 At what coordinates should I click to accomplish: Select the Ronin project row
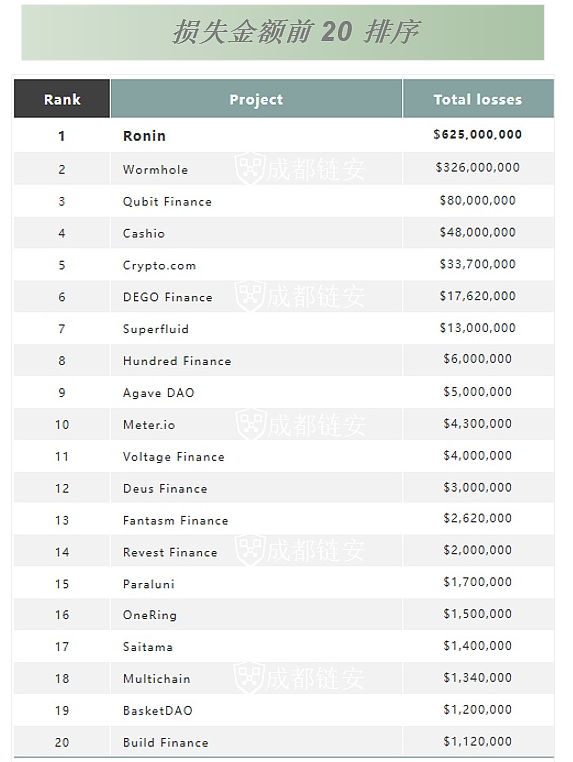[284, 135]
